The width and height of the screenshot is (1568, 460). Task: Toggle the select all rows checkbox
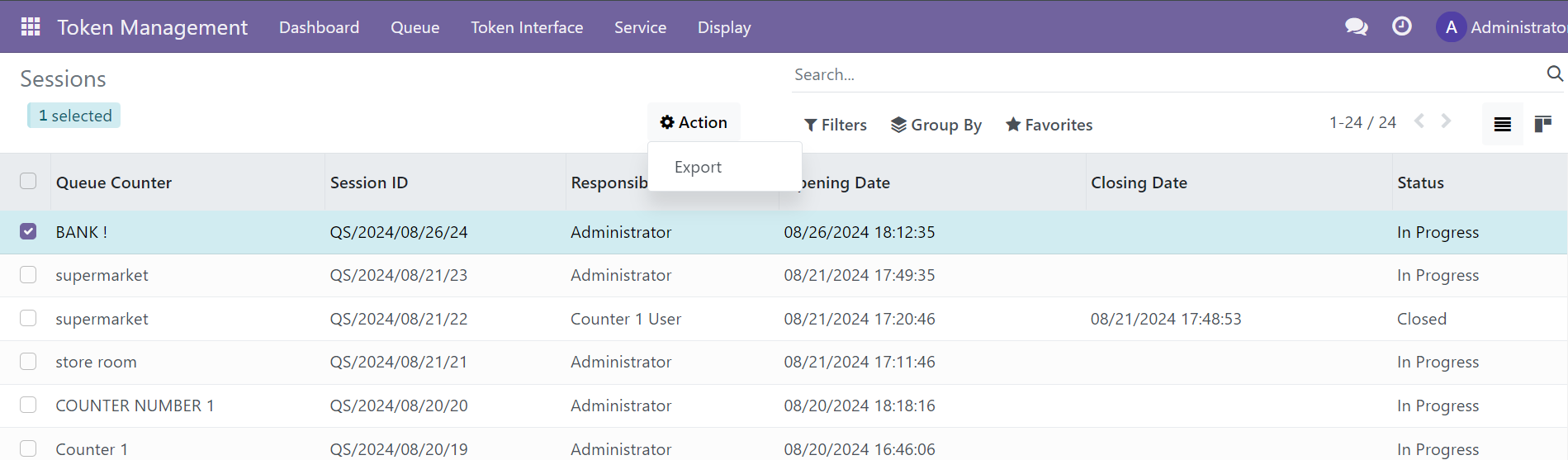[x=28, y=181]
